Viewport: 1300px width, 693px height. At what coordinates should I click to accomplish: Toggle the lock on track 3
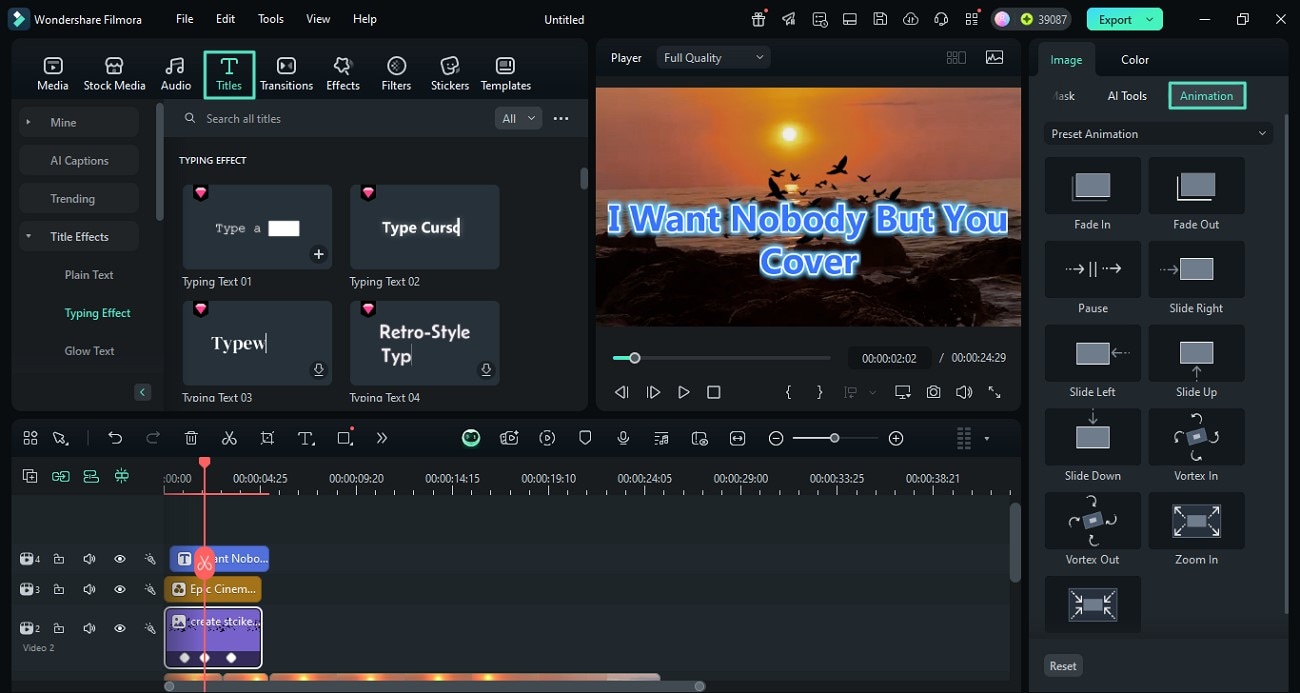pyautogui.click(x=59, y=589)
